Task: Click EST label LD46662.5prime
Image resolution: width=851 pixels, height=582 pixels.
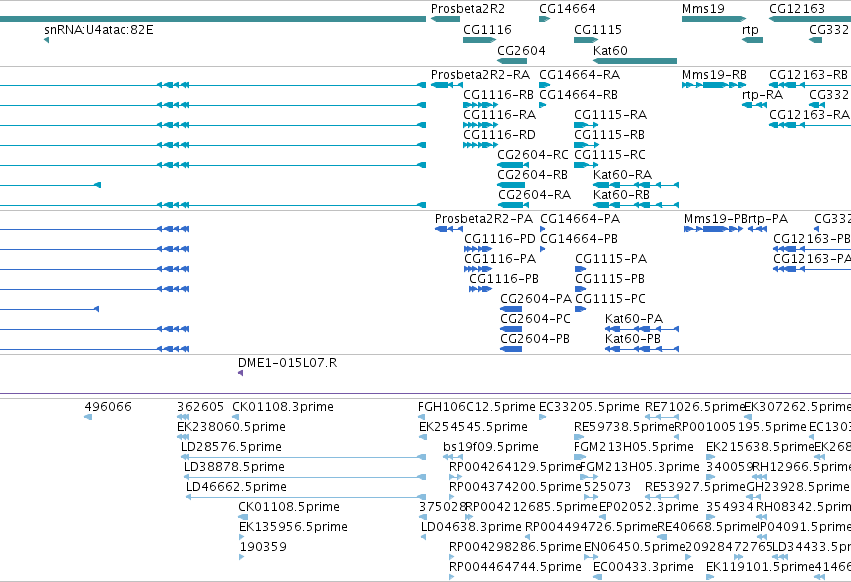Action: (236, 487)
